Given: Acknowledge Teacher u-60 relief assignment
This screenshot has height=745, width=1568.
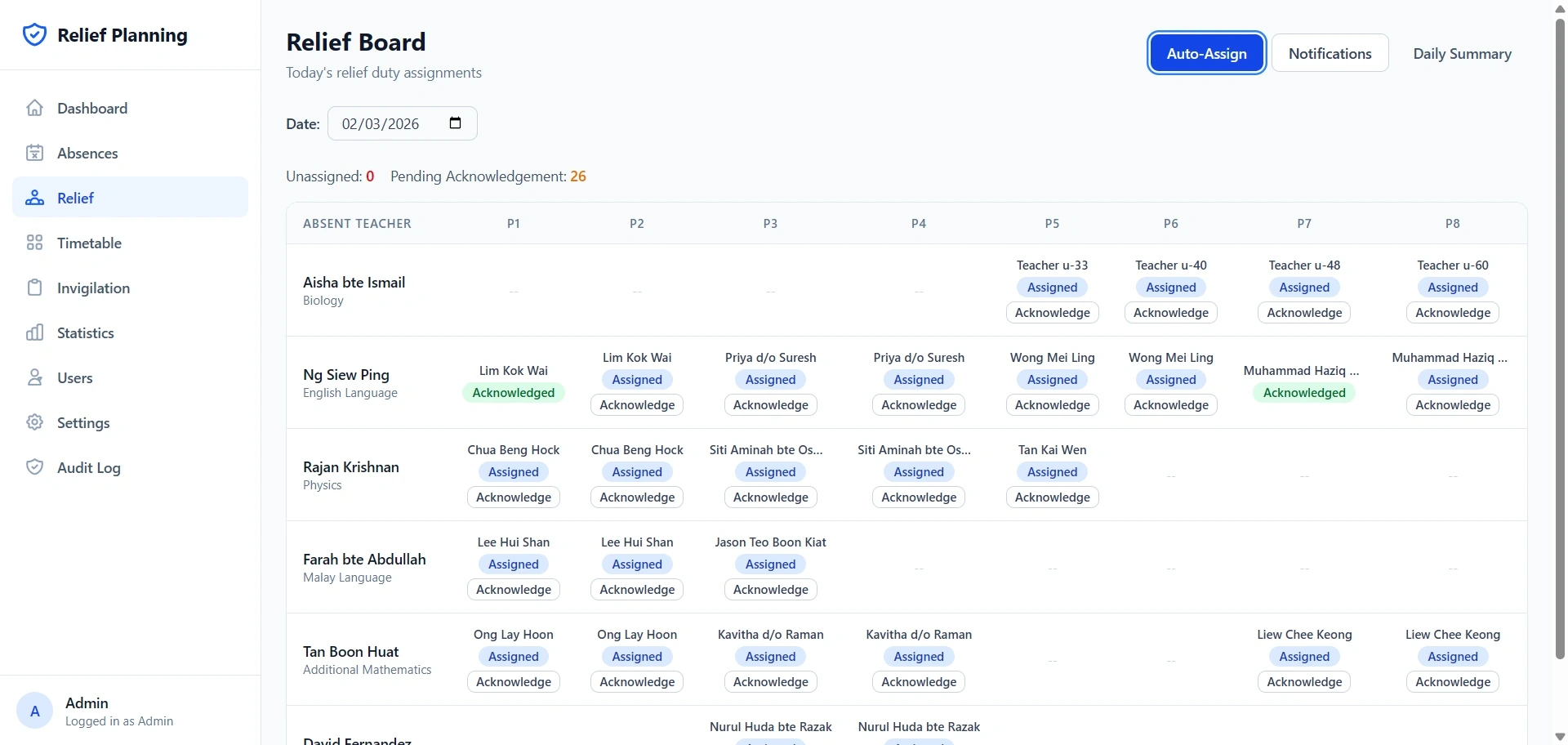Looking at the screenshot, I should [x=1452, y=313].
